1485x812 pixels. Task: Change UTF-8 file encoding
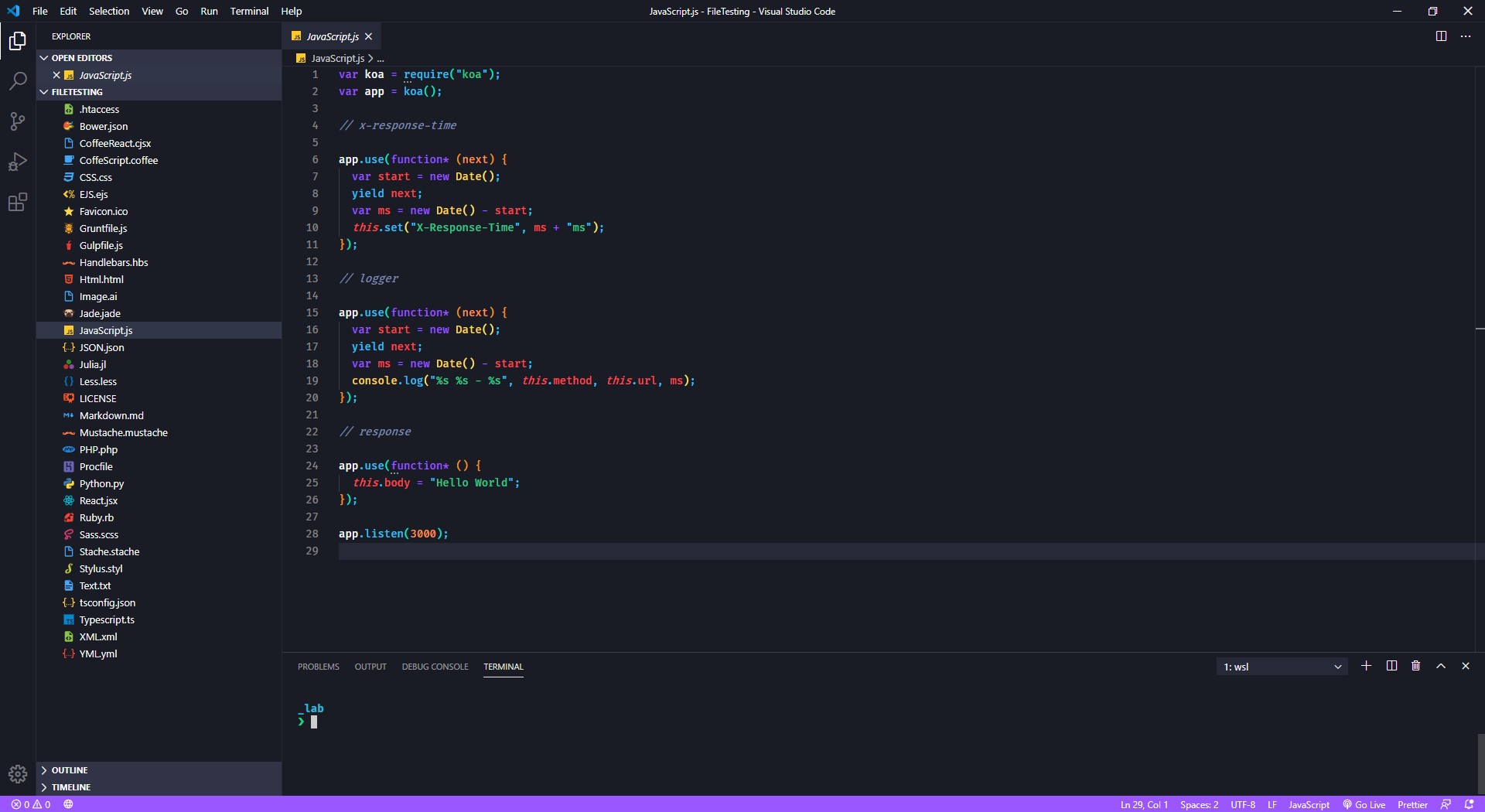coord(1243,804)
